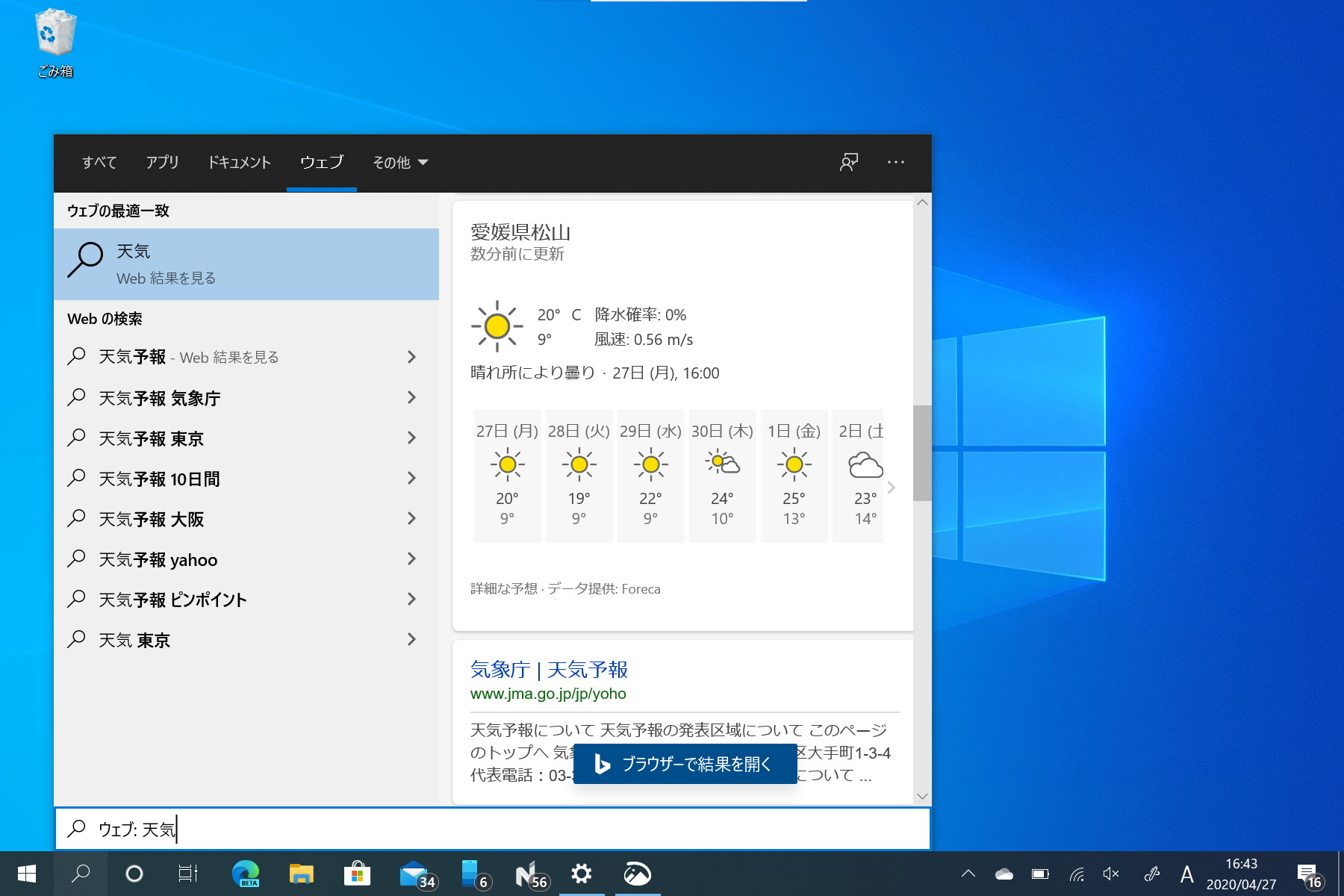1344x896 pixels.
Task: Click the search input field at the bottom
Action: click(299, 829)
